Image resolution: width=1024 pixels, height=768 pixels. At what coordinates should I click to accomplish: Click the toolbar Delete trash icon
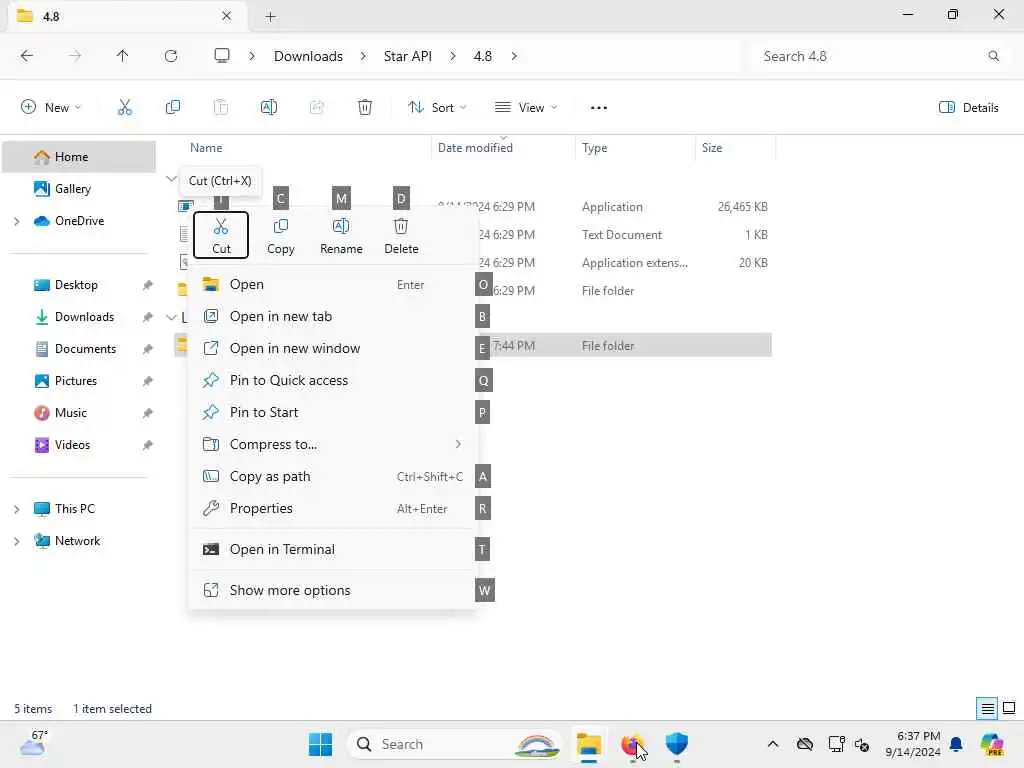point(364,107)
